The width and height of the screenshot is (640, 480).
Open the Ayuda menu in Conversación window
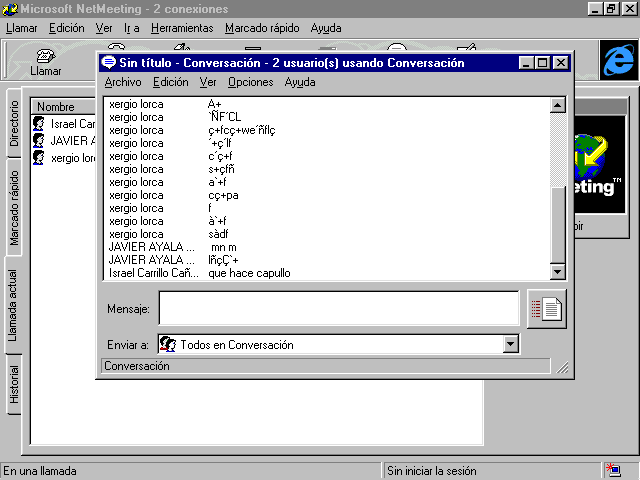[300, 82]
